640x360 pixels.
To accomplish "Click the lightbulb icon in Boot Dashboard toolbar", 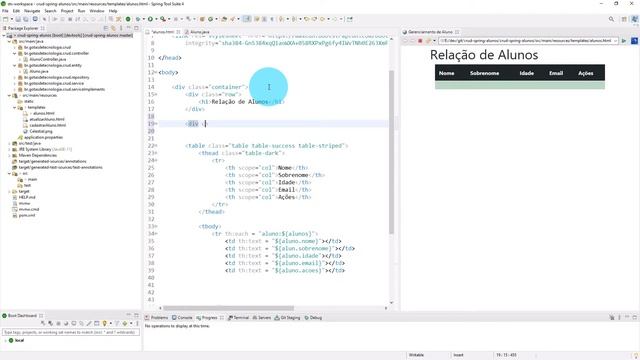I will point(104,323).
